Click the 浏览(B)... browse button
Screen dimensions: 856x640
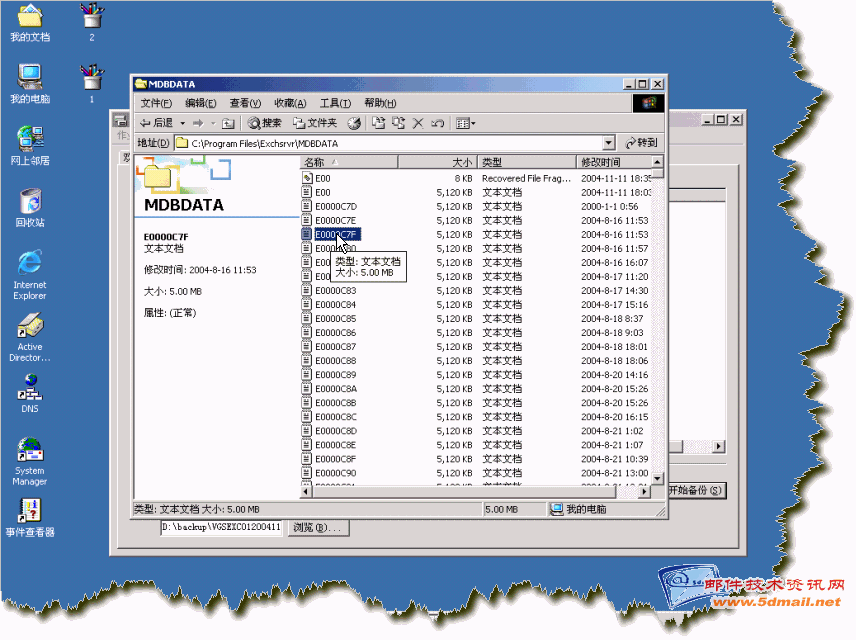(x=316, y=527)
